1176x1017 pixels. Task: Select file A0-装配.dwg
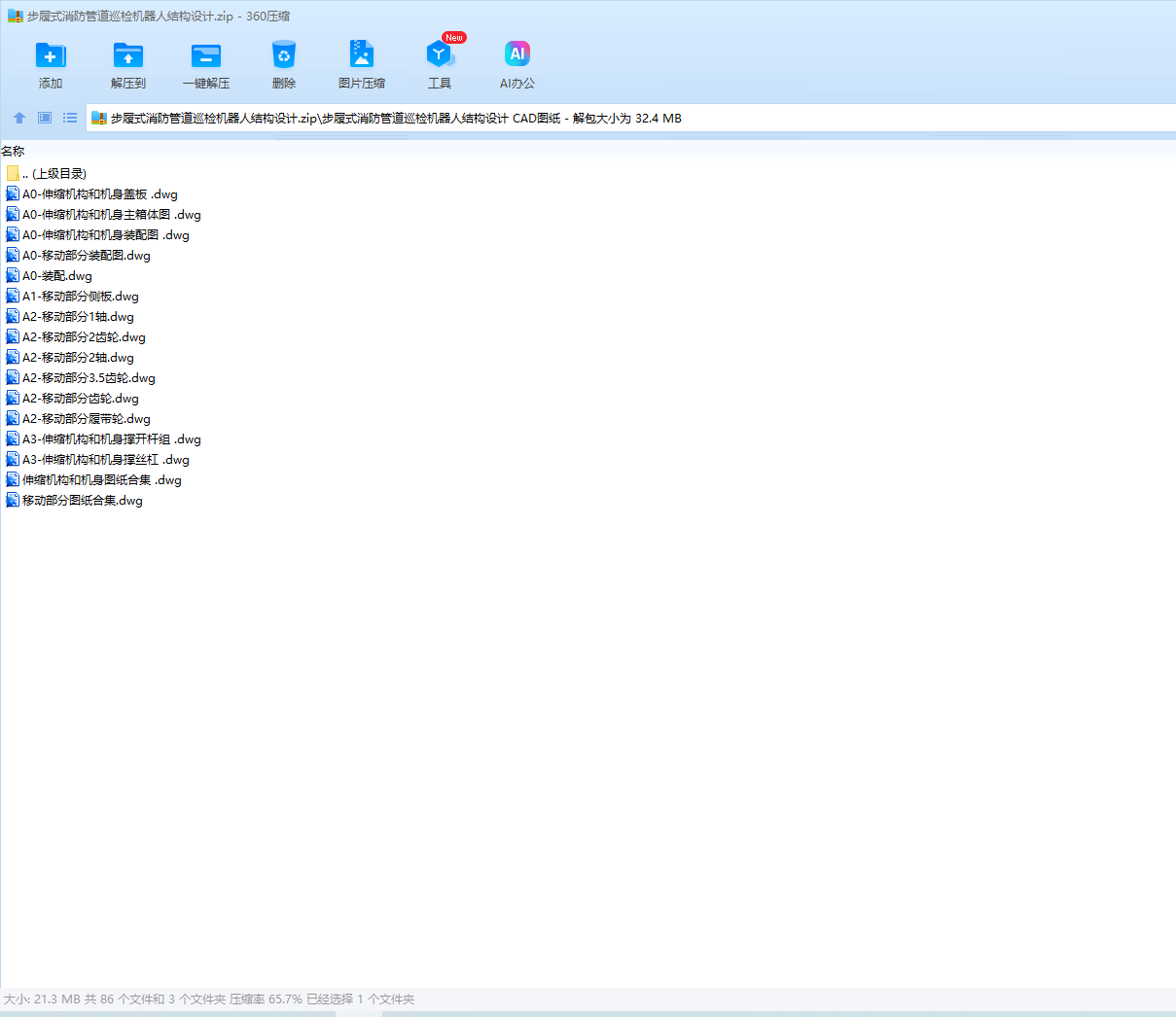point(50,275)
